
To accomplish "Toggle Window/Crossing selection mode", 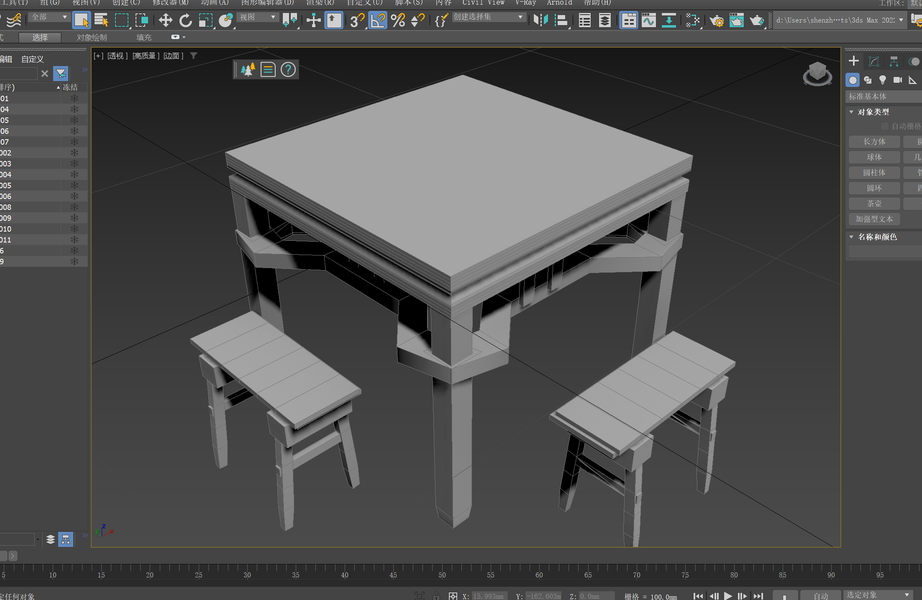I will point(142,21).
